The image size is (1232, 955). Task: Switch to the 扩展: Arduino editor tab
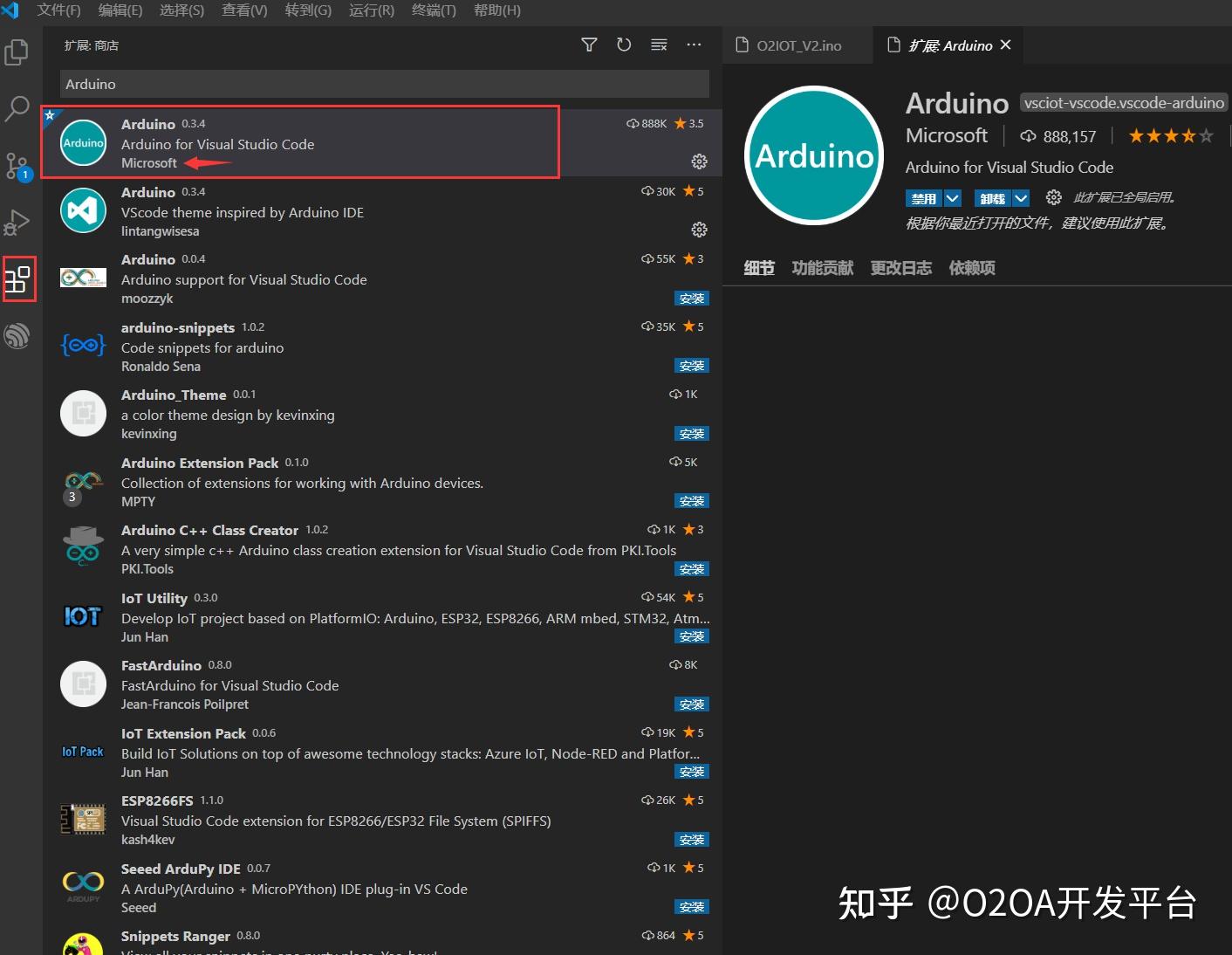pyautogui.click(x=948, y=45)
